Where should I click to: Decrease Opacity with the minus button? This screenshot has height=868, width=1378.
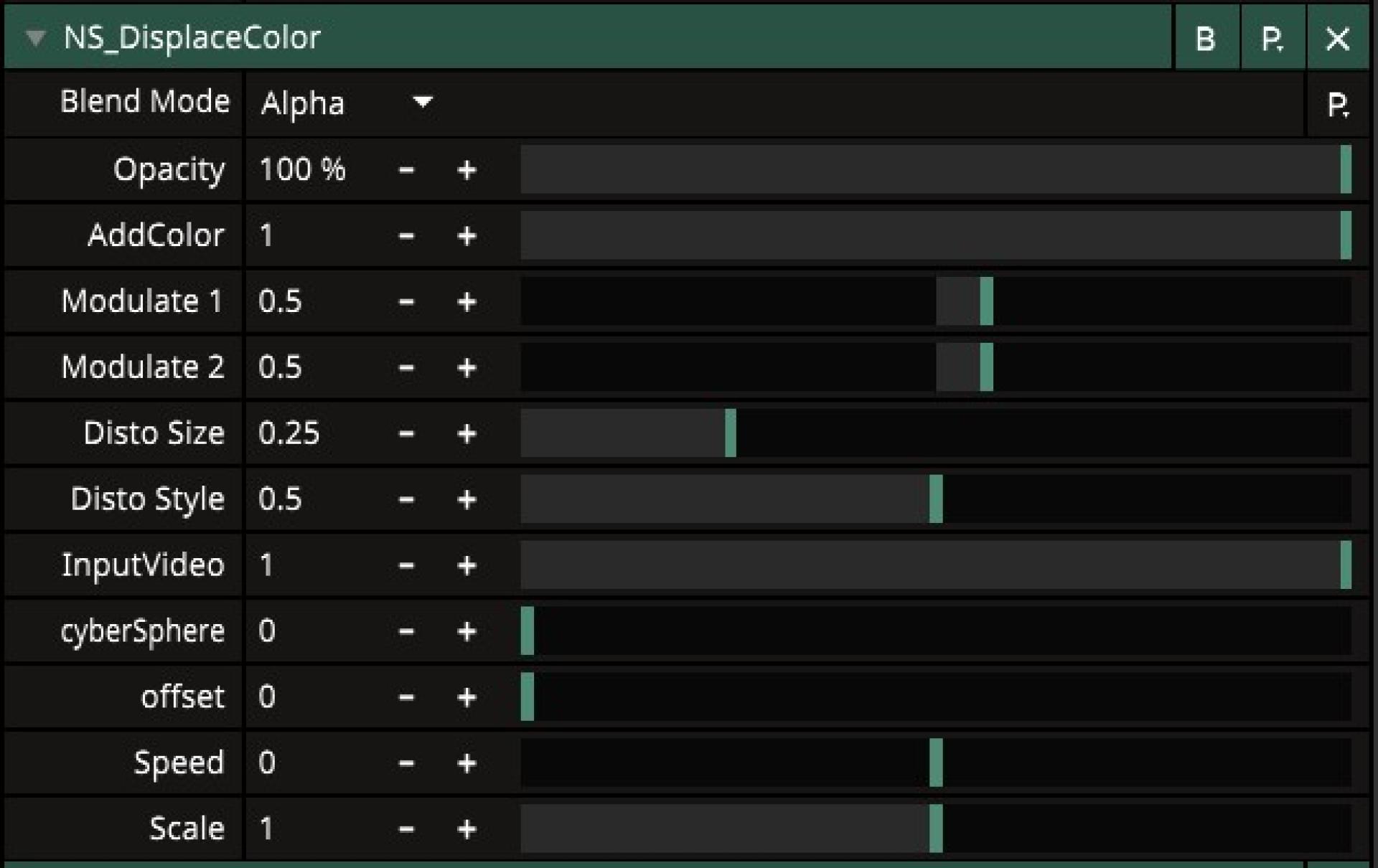[x=406, y=170]
